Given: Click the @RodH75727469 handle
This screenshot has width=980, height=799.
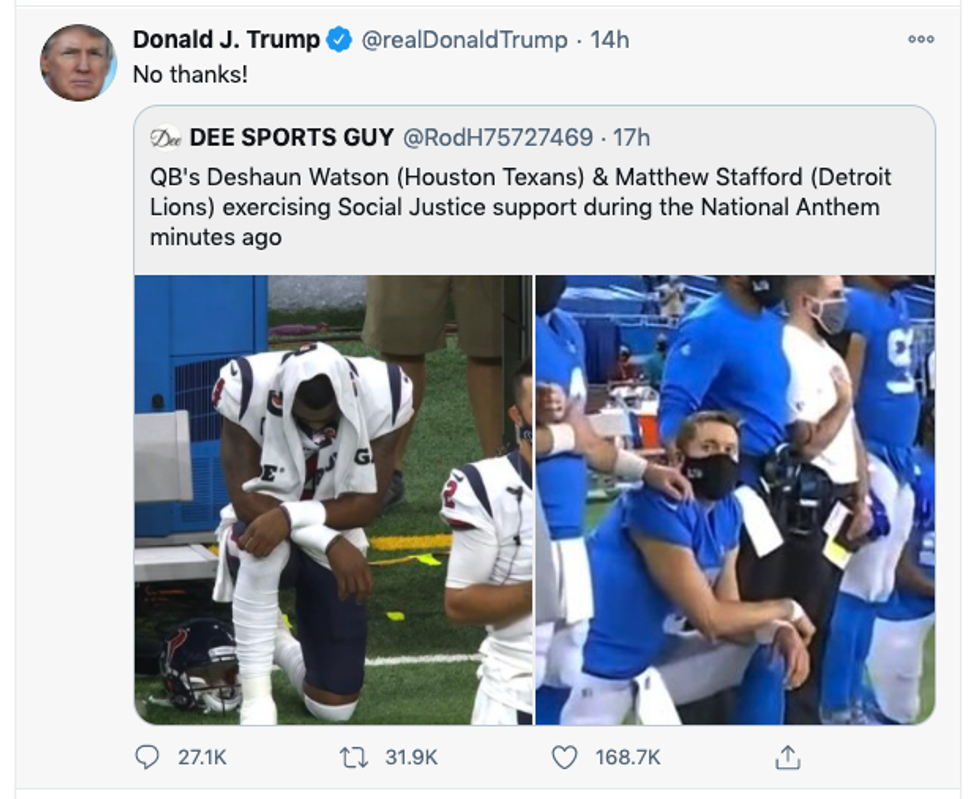Looking at the screenshot, I should tap(497, 137).
